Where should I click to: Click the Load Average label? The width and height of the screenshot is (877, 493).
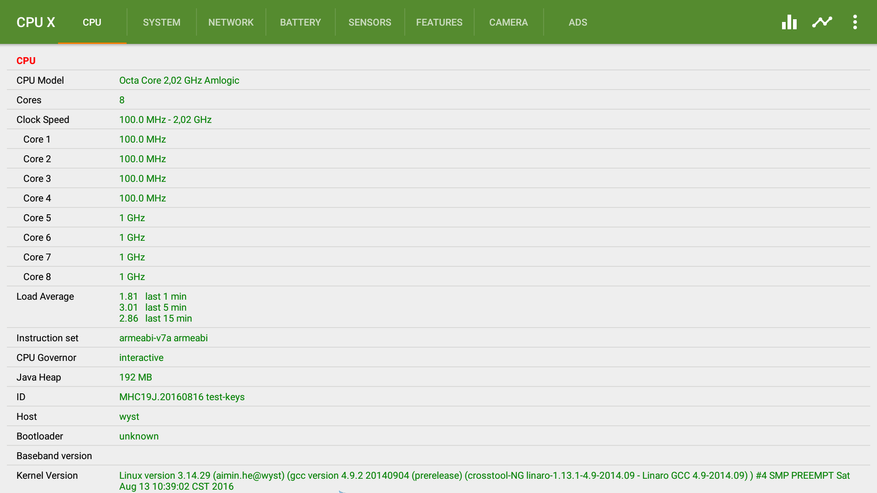pyautogui.click(x=45, y=296)
